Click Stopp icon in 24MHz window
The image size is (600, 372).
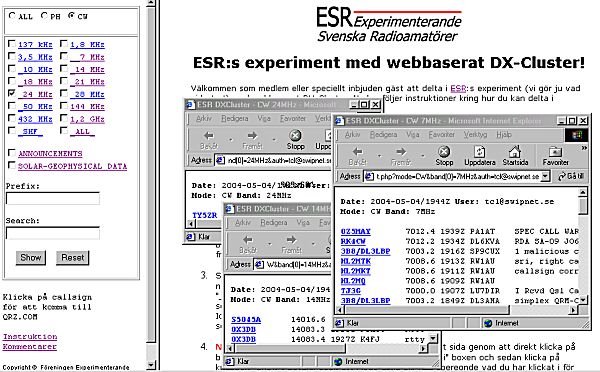295,135
